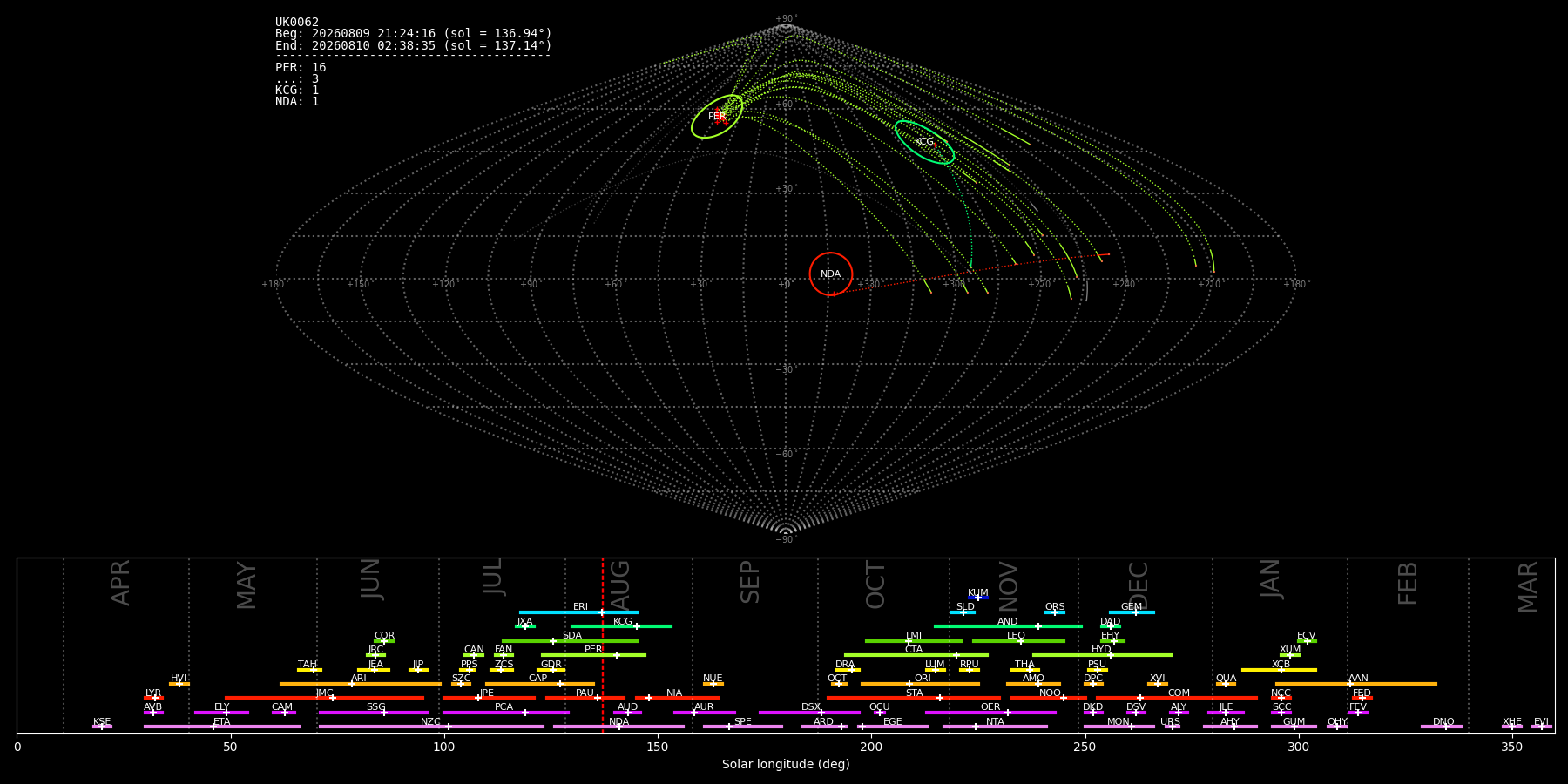Viewport: 1568px width, 784px height.
Task: Select the orange CAP shower activity bar
Action: pyautogui.click(x=540, y=684)
